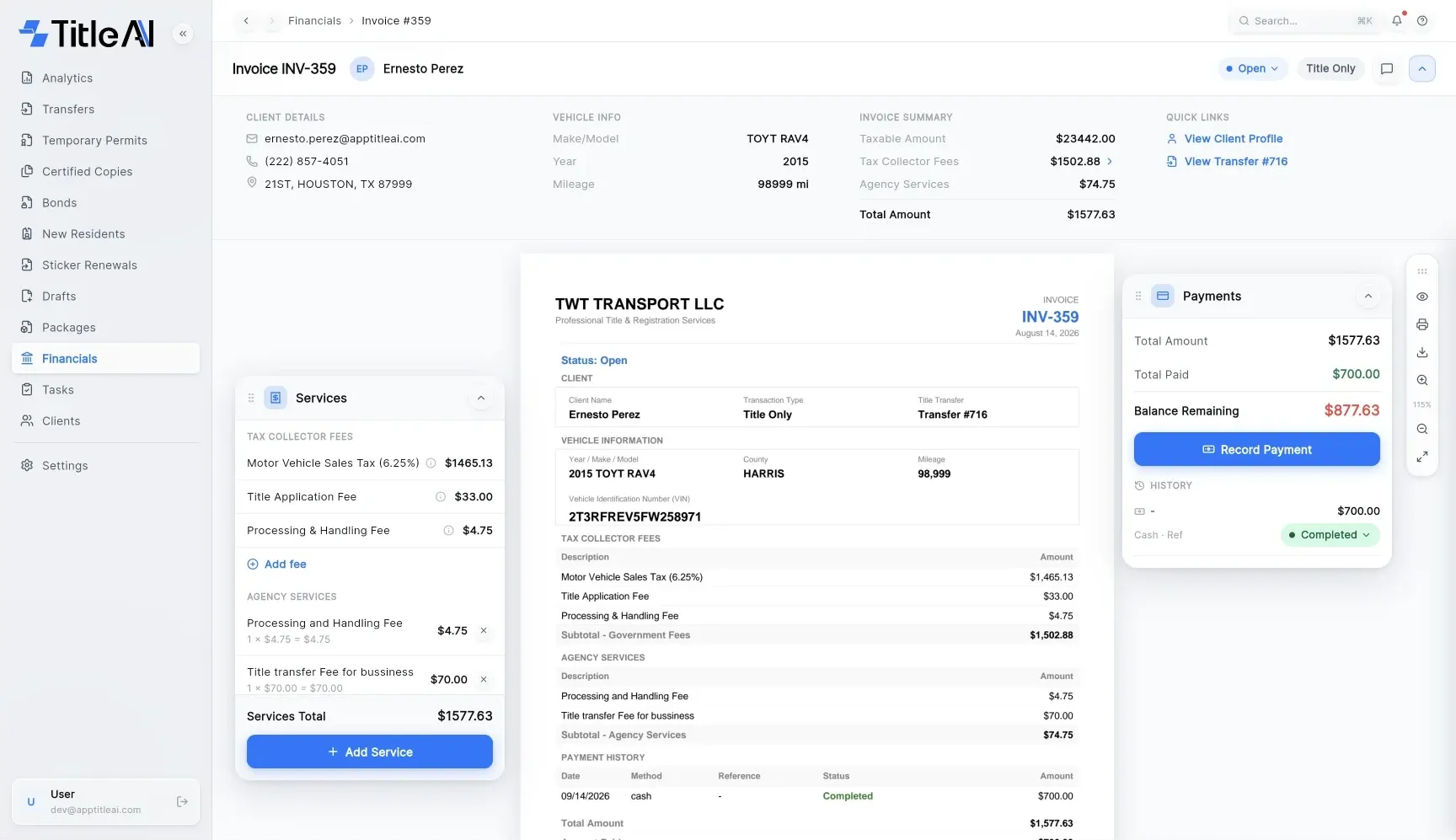Open Clients in sidebar
Screen dimensions: 1456x840
[105, 420]
